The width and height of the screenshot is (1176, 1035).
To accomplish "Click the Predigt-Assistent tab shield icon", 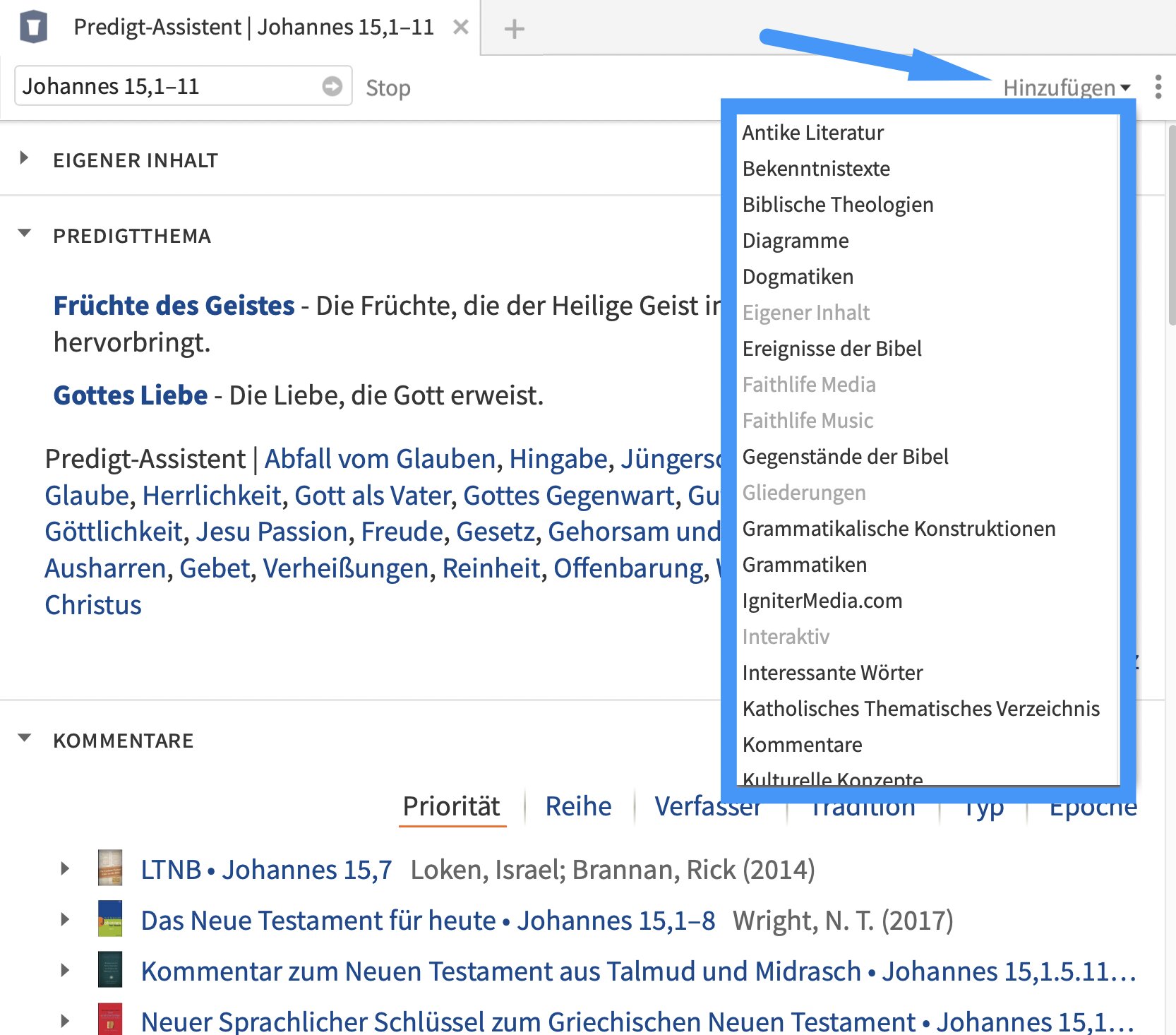I will click(x=33, y=28).
